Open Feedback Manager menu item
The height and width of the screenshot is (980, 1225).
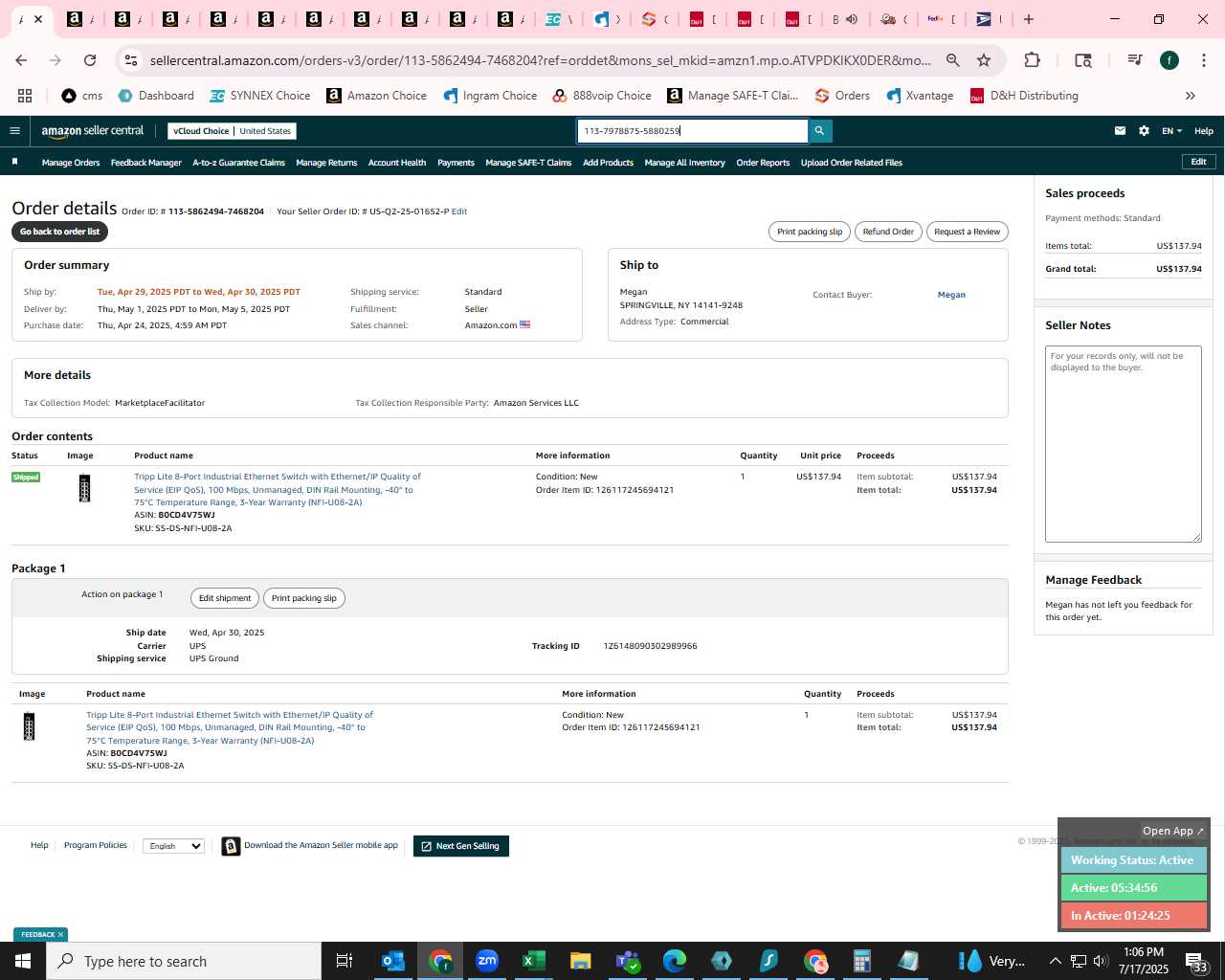pos(145,163)
